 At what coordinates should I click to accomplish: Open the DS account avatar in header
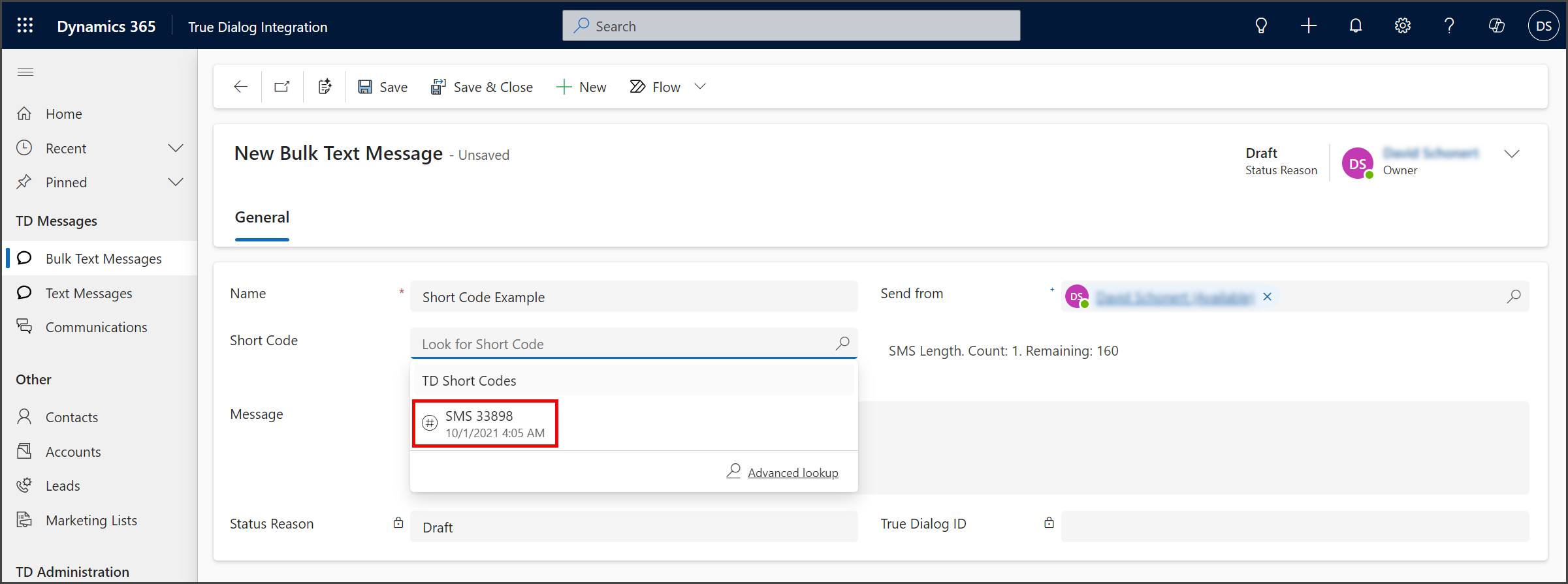[x=1544, y=26]
